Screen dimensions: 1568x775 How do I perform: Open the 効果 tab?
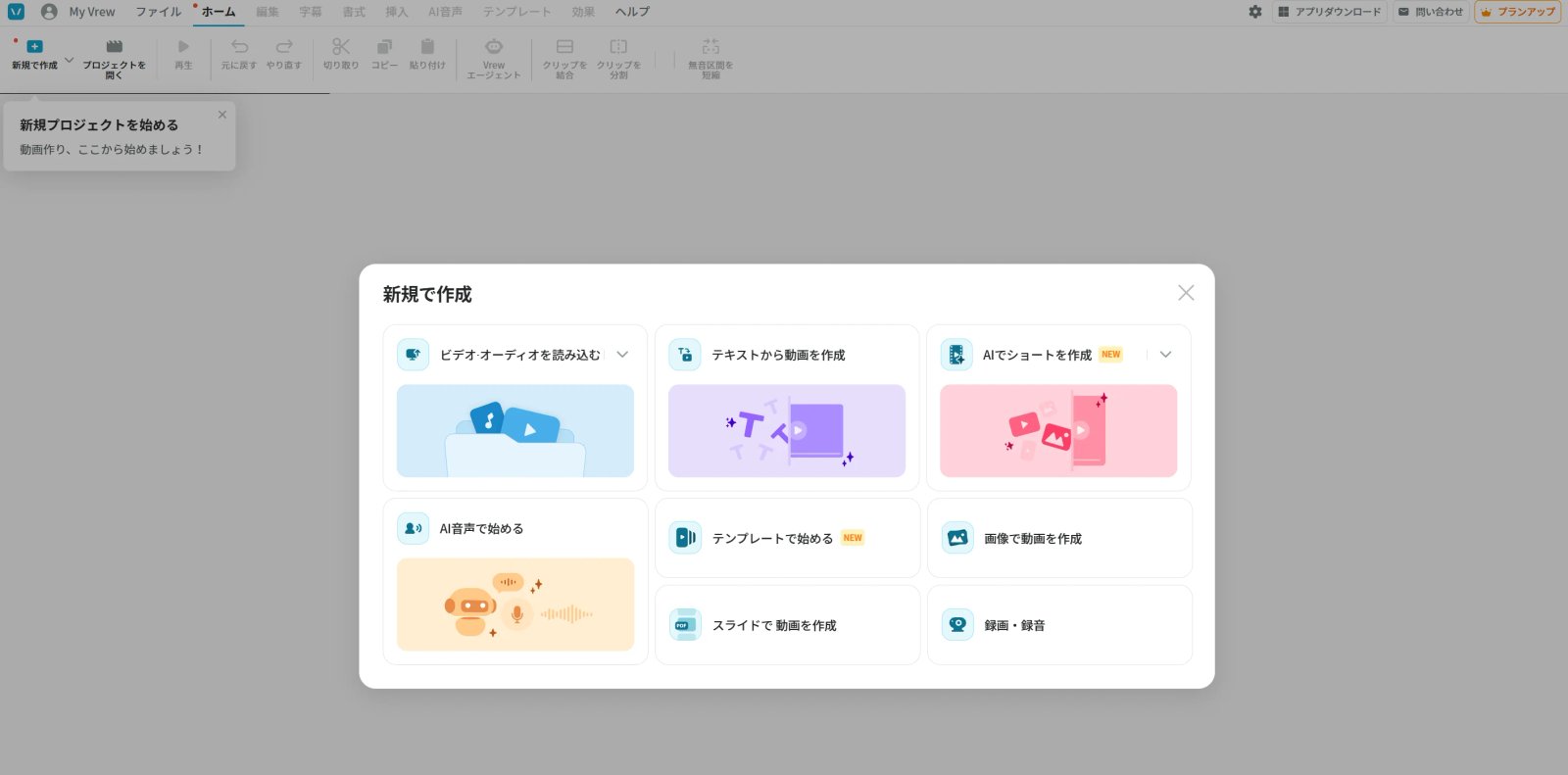pyautogui.click(x=583, y=12)
